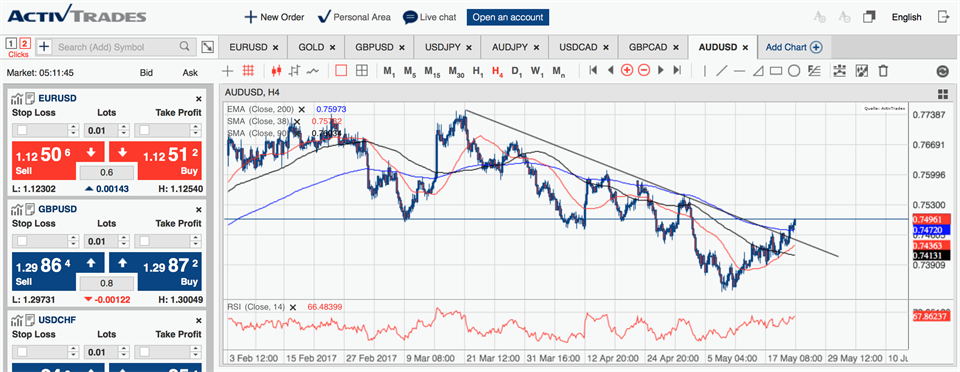The image size is (960, 372).
Task: Adjust EURUSD Lots stepper arrows
Action: 124,130
